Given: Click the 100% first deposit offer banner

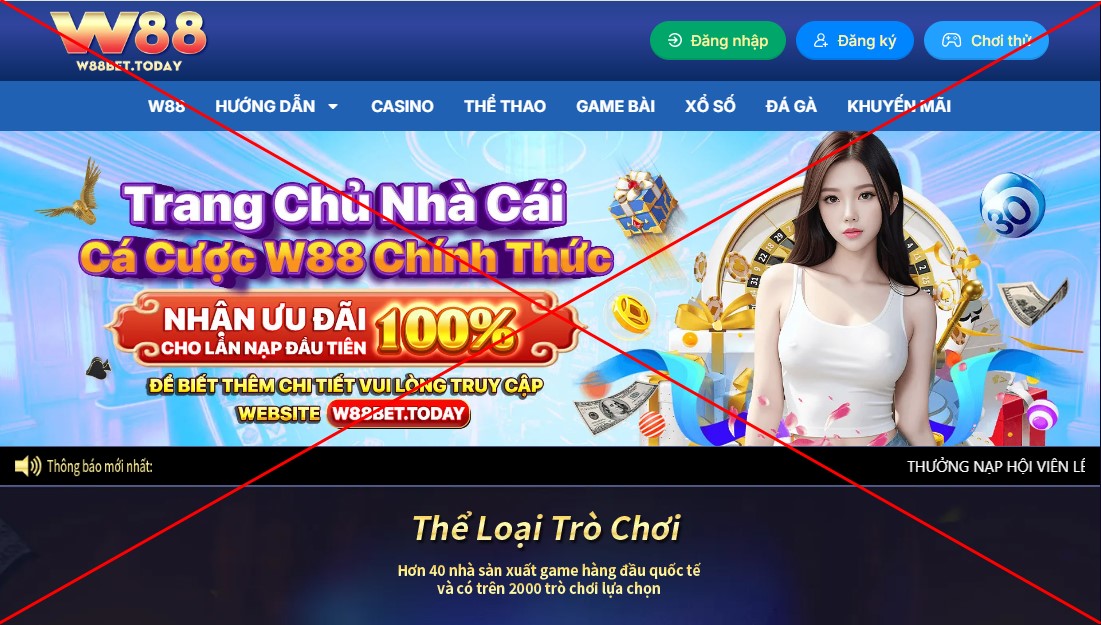Looking at the screenshot, I should pyautogui.click(x=345, y=329).
